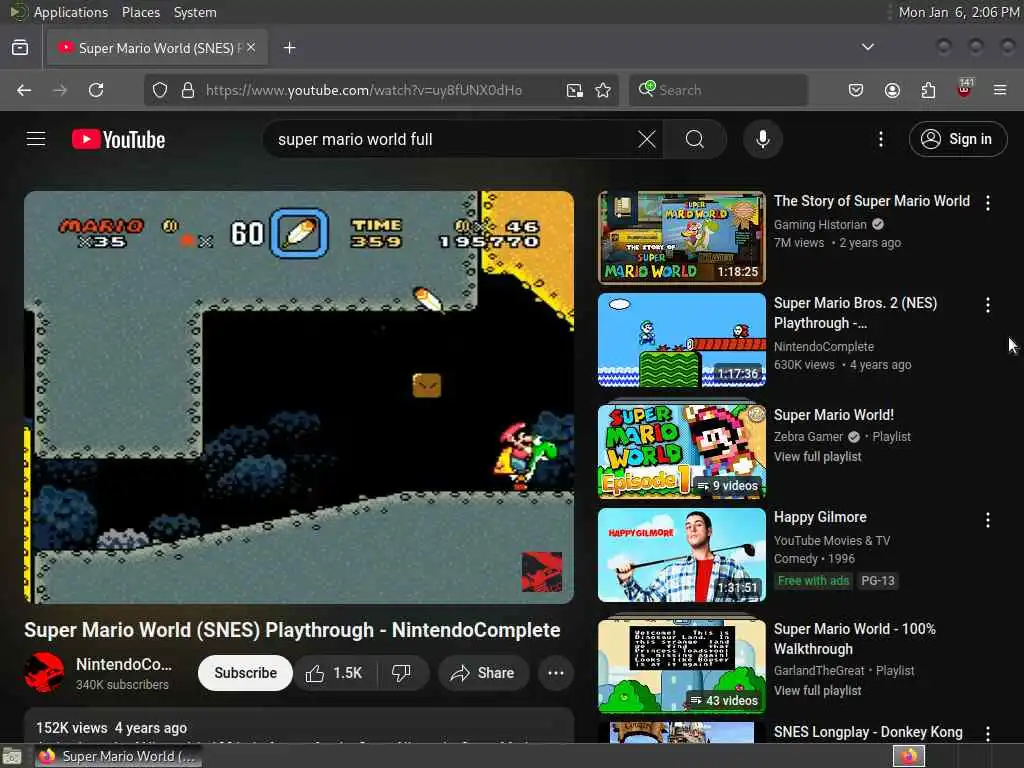Open options for The Story of Super Mario World
Viewport: 1024px width, 768px height.
pos(987,203)
